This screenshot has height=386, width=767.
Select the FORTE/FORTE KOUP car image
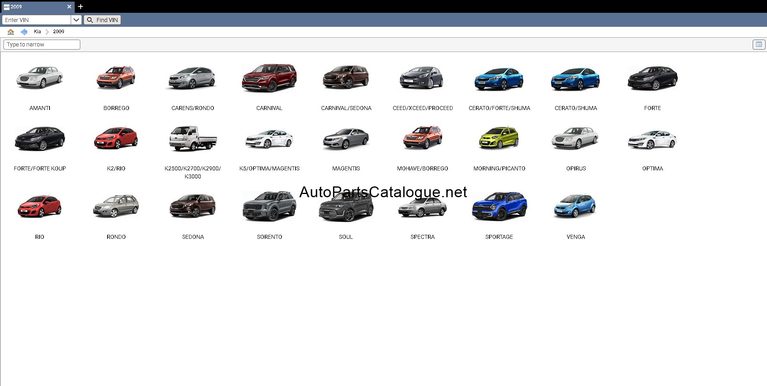tap(40, 138)
